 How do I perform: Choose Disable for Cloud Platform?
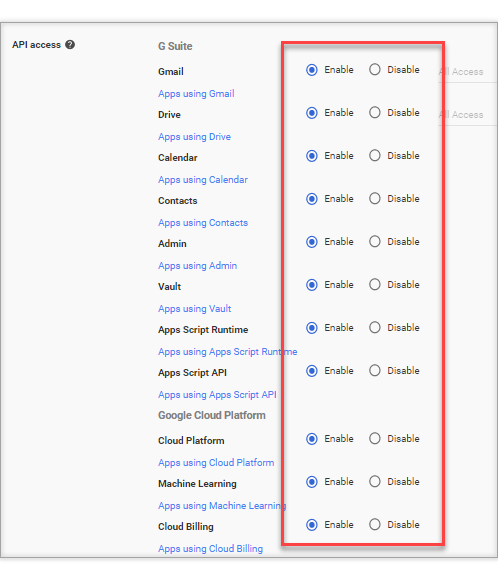375,439
